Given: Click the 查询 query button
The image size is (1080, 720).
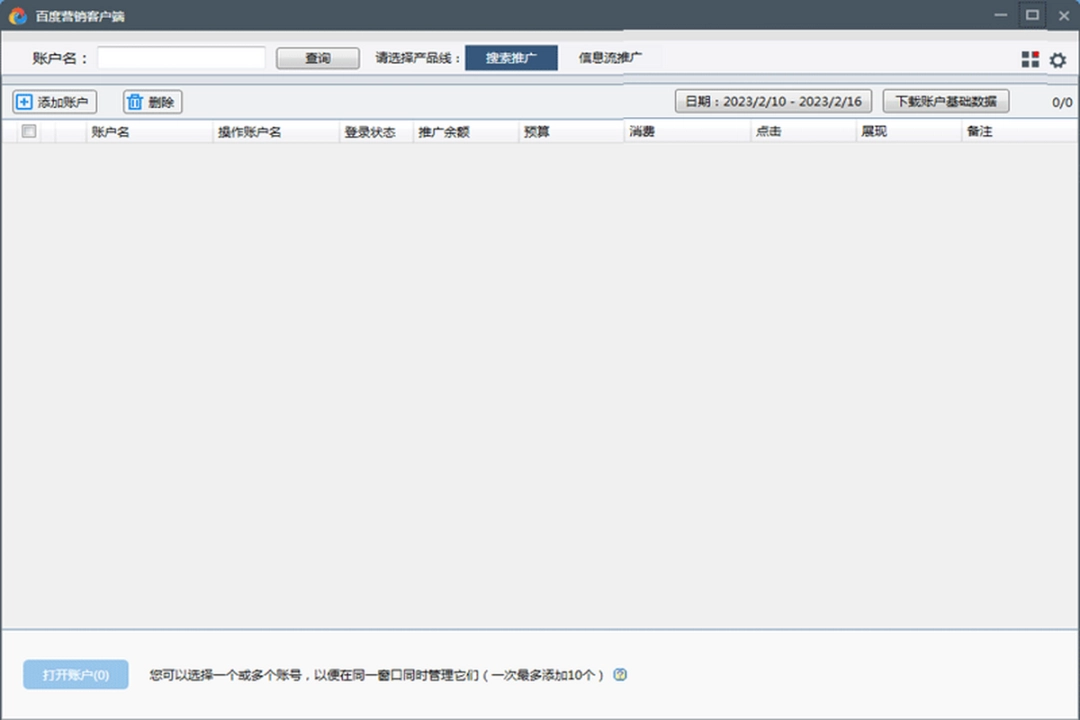Looking at the screenshot, I should tap(317, 58).
